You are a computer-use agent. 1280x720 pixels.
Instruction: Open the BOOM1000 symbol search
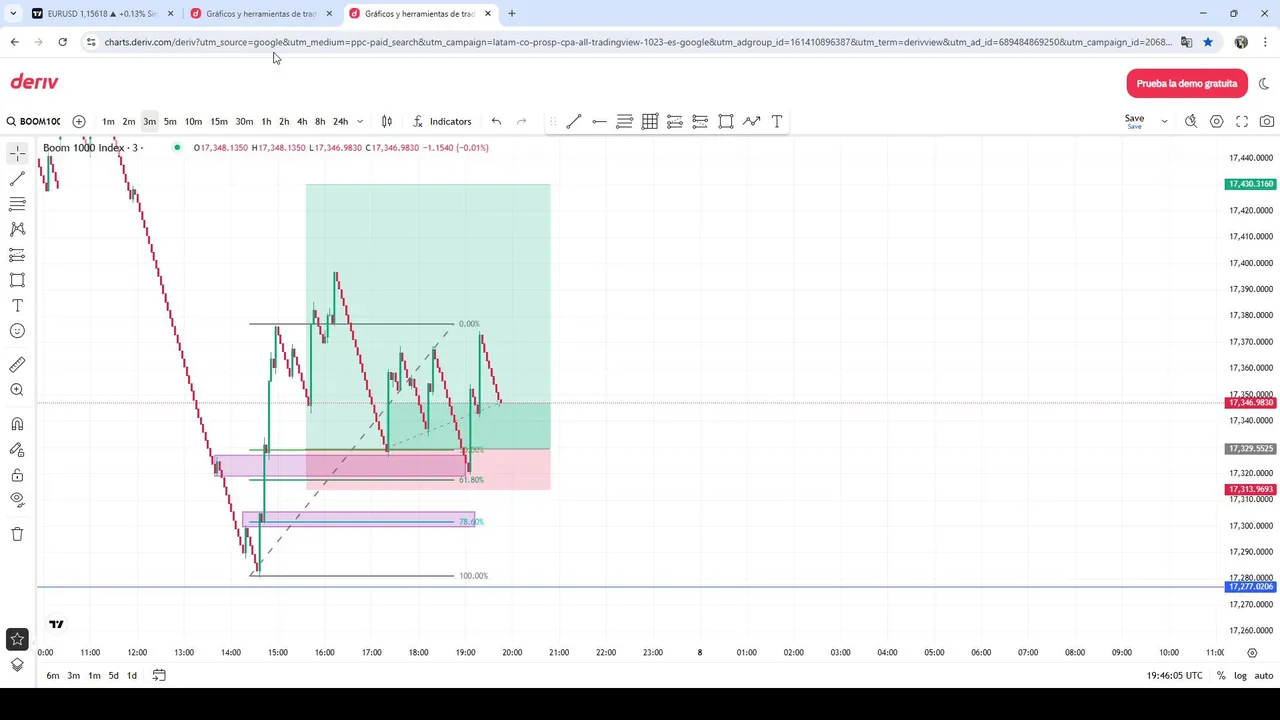pyautogui.click(x=33, y=122)
